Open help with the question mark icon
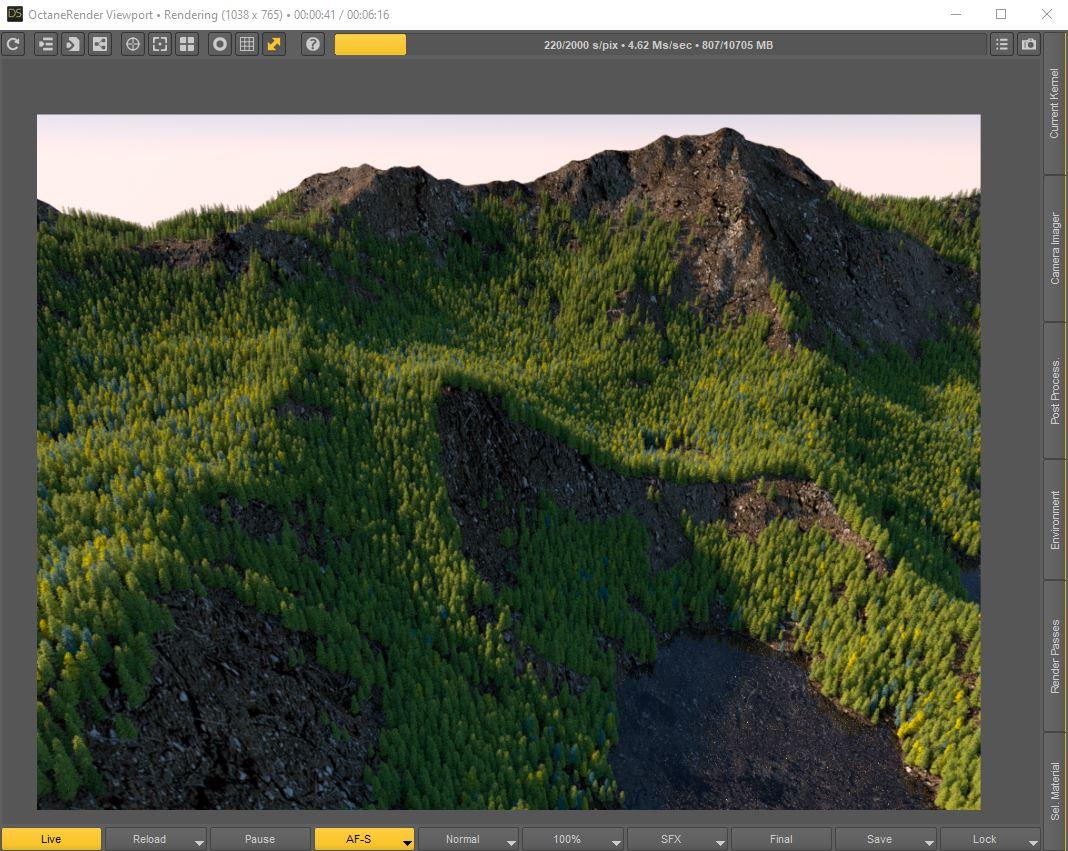 [x=313, y=45]
